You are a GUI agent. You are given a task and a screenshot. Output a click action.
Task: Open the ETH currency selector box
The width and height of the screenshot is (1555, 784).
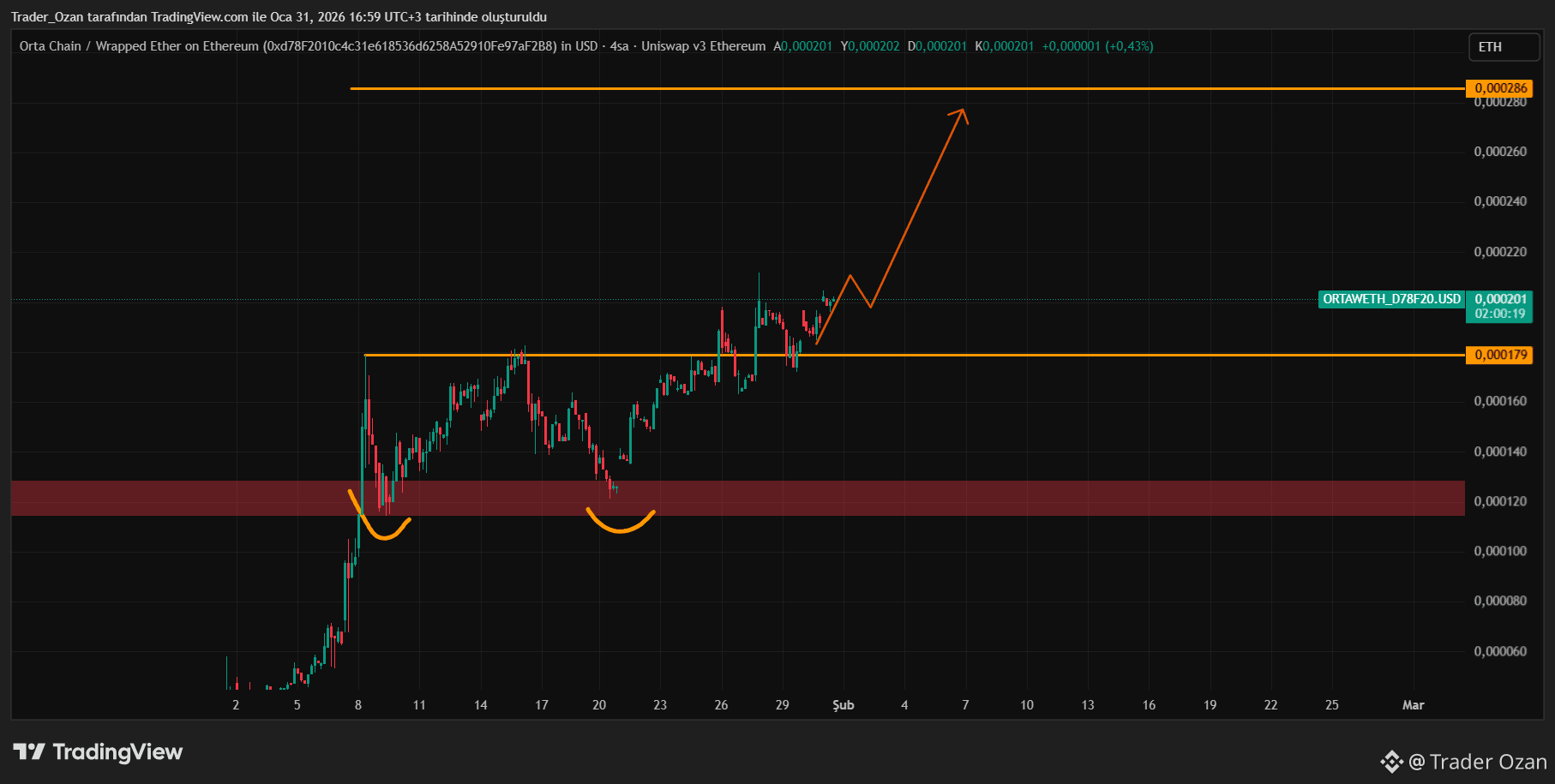pos(1504,47)
